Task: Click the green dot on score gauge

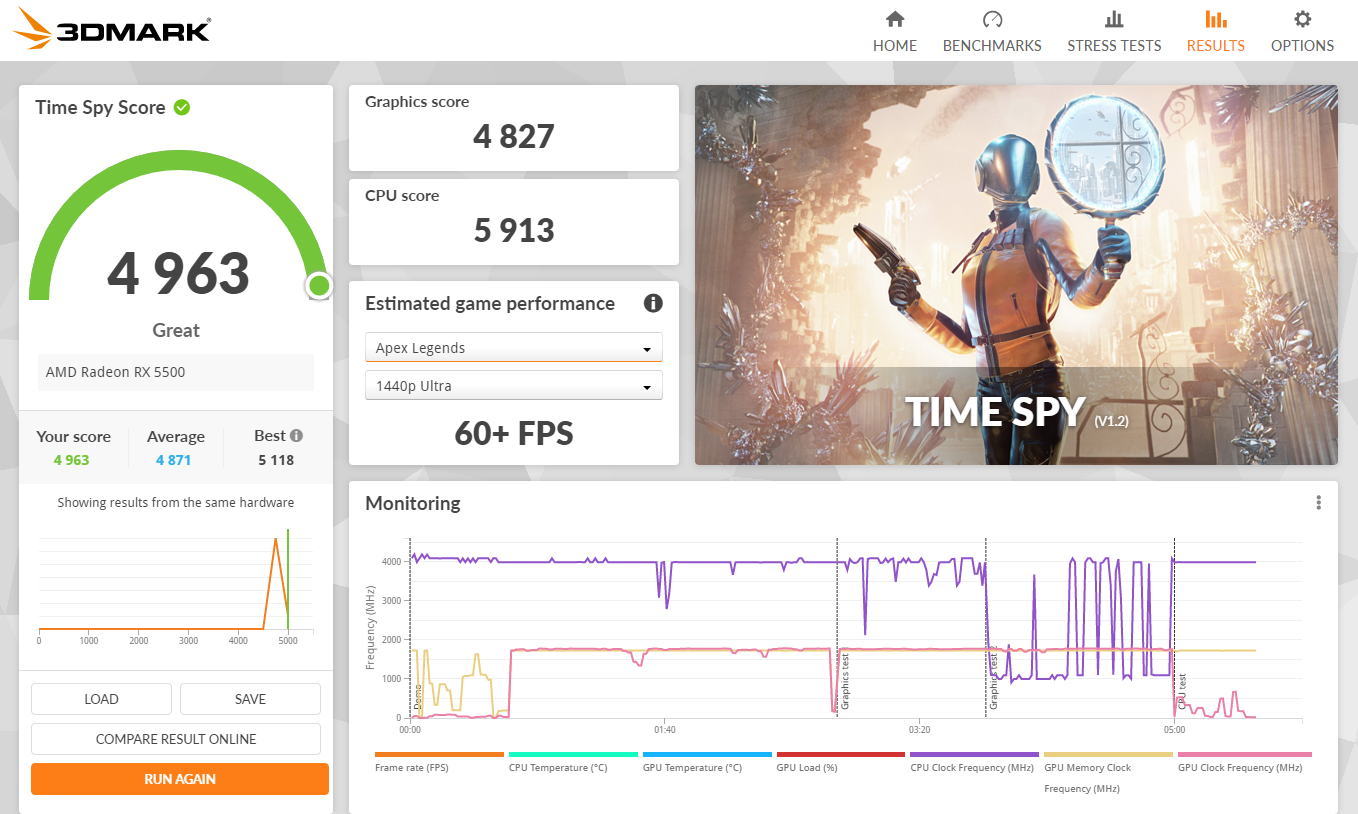Action: 319,286
